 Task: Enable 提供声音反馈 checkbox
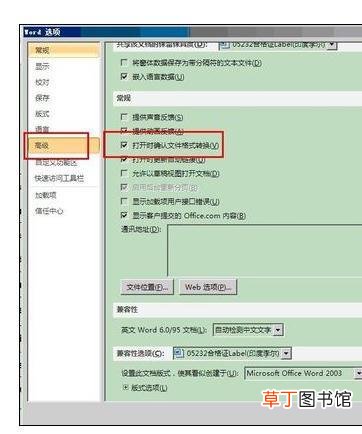tap(124, 117)
